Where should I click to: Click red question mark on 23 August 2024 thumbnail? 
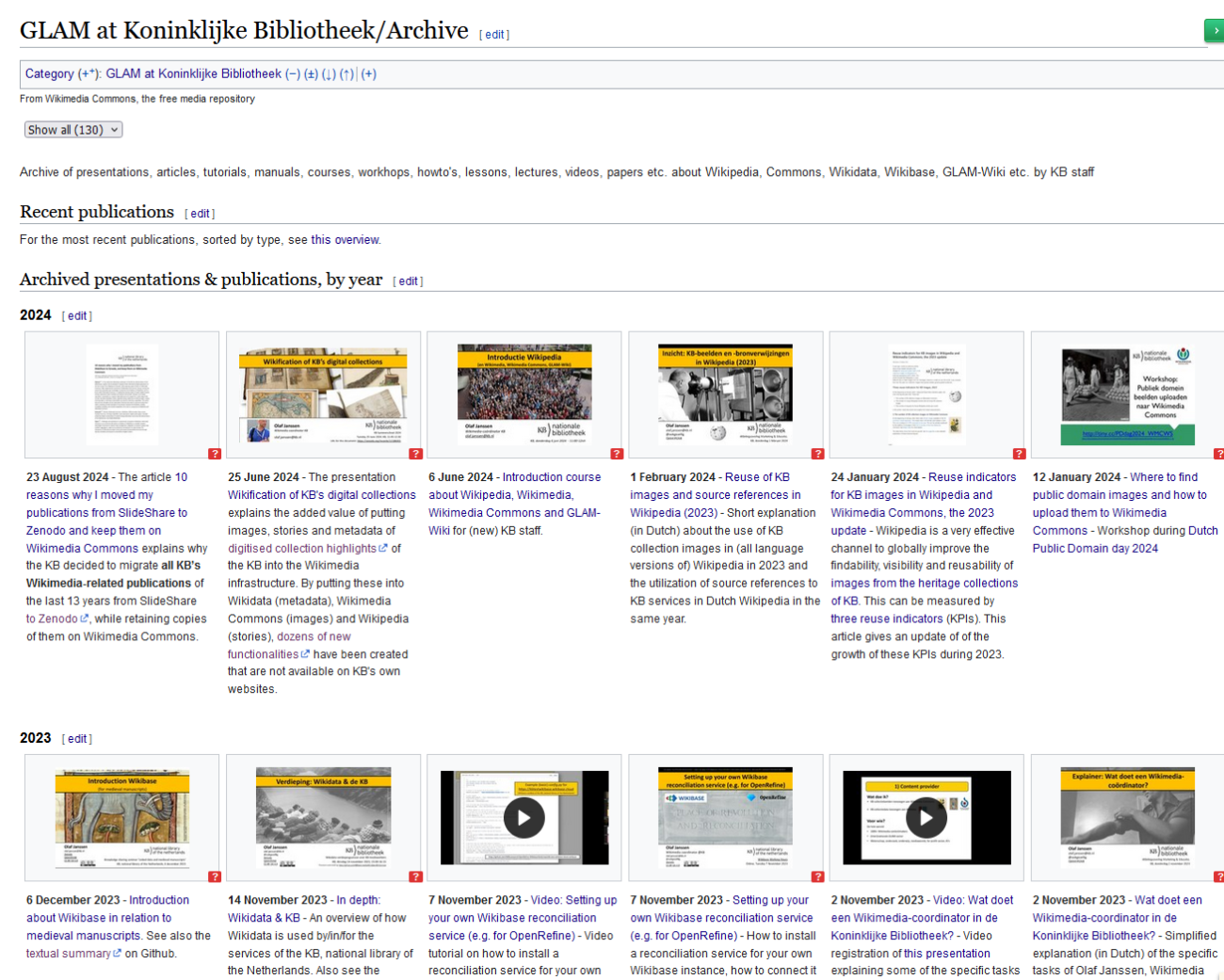(x=215, y=454)
